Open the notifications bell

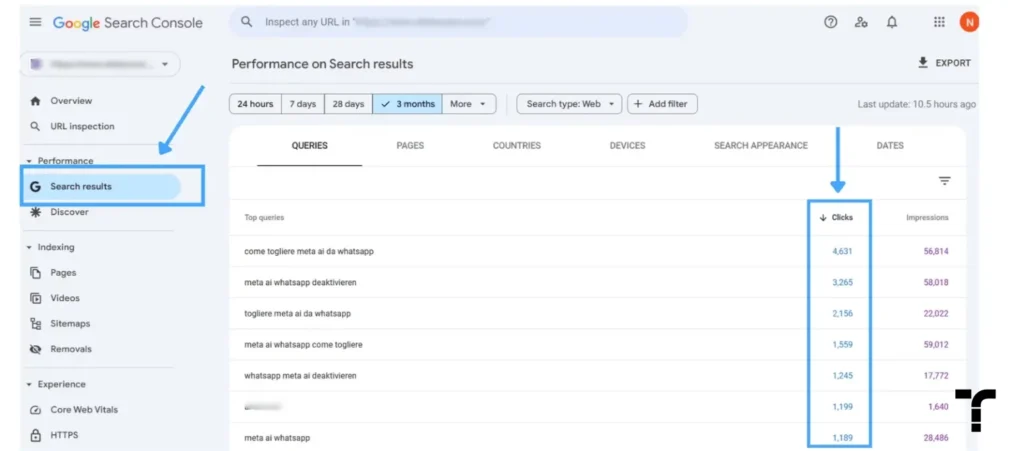[891, 22]
